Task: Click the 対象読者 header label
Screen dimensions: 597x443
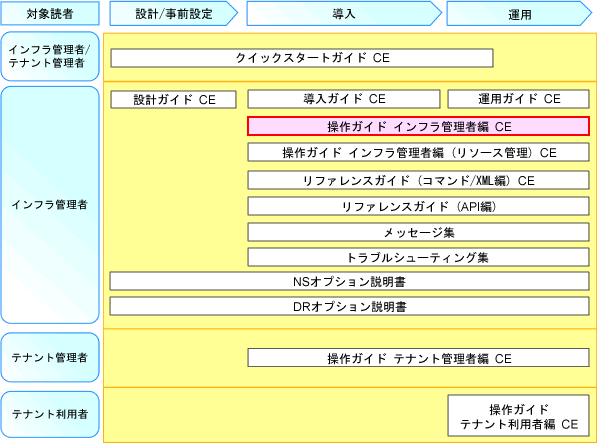Action: point(50,14)
